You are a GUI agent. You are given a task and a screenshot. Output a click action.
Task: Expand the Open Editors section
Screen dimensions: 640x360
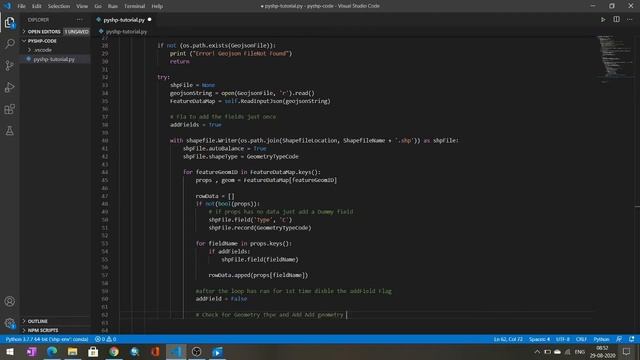(44, 31)
